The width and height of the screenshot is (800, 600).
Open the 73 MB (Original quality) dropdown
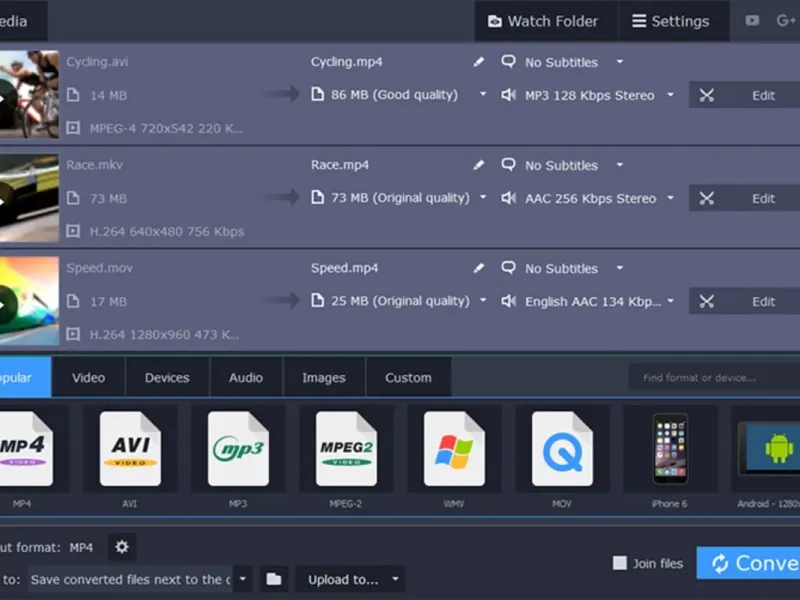pos(483,197)
